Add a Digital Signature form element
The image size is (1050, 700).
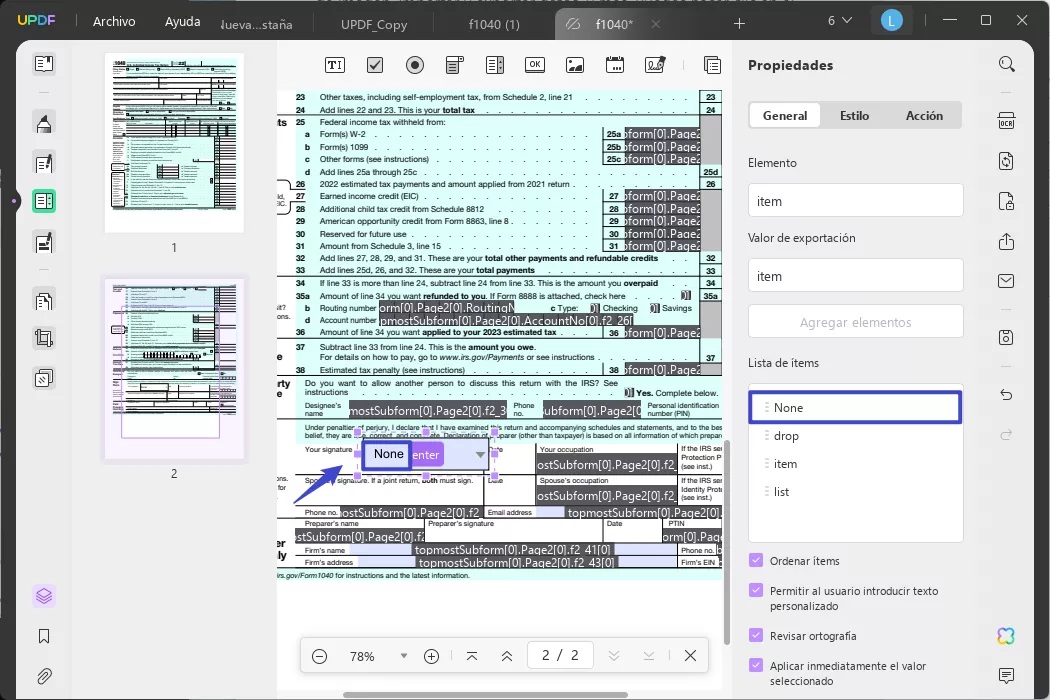pos(655,65)
